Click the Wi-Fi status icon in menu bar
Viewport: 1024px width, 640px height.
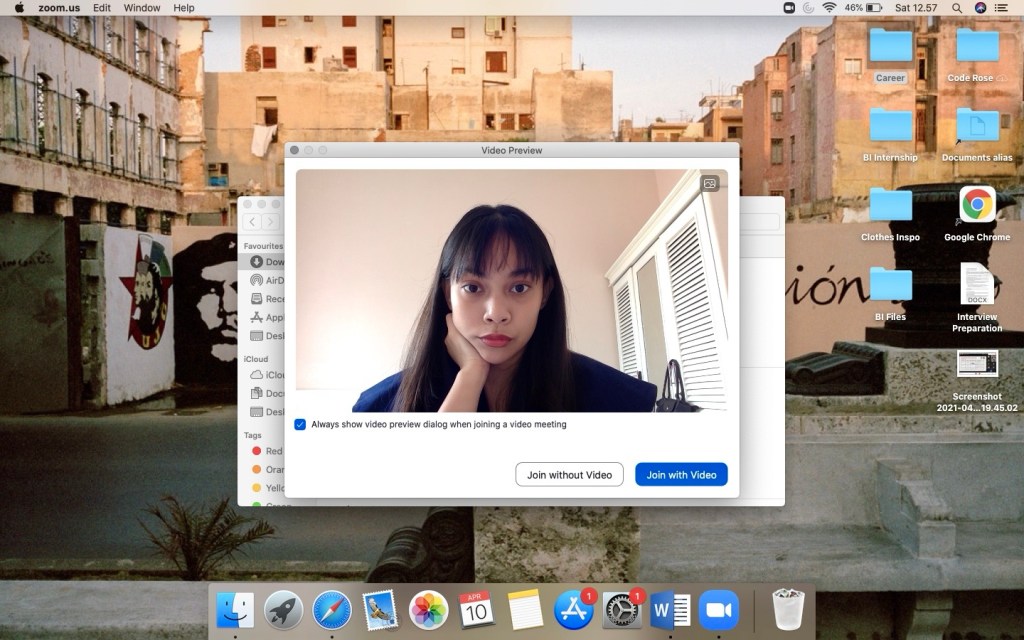pyautogui.click(x=829, y=7)
